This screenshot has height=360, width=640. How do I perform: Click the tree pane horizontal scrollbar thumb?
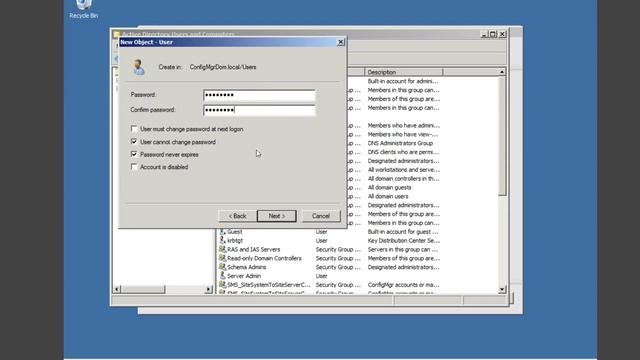(x=143, y=289)
